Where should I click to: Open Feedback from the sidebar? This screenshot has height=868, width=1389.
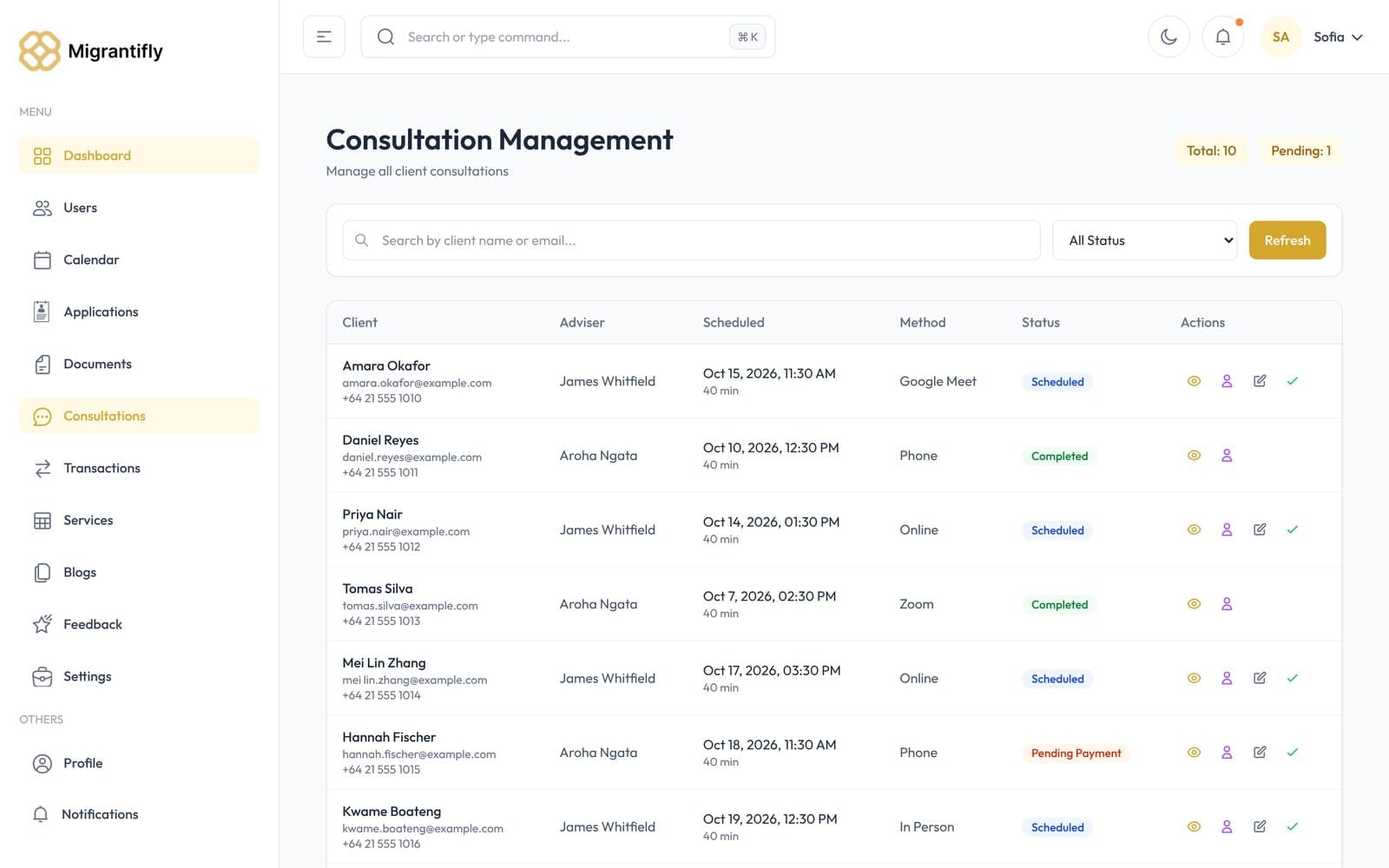pos(139,624)
